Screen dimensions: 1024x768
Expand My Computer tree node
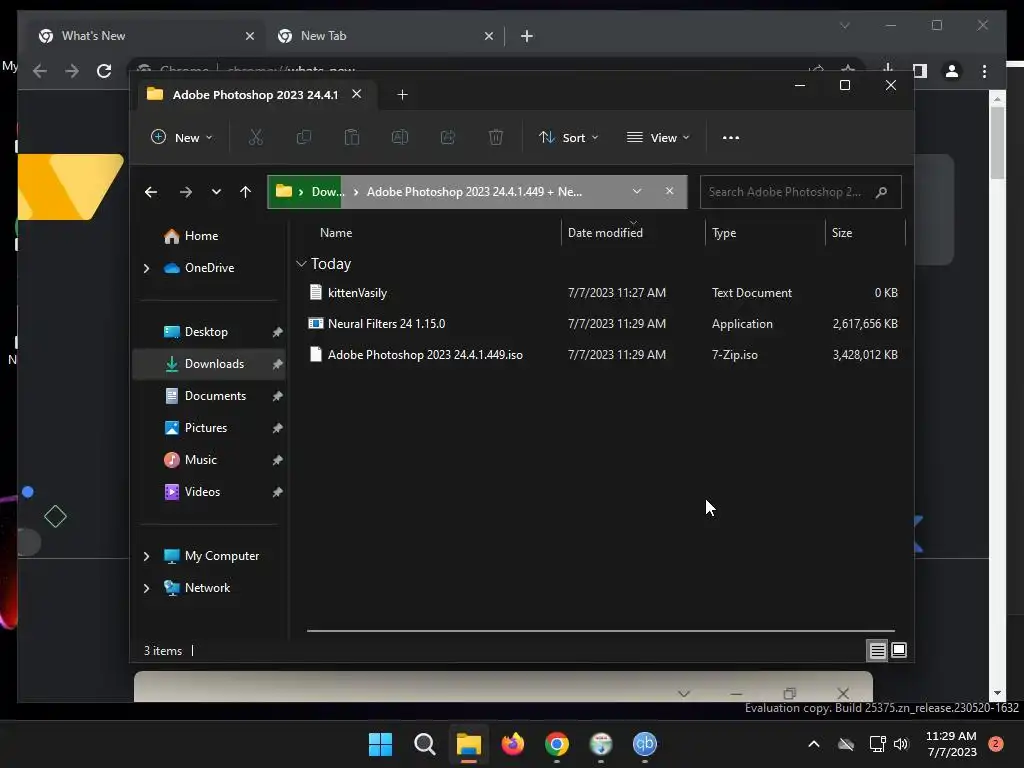coord(146,556)
